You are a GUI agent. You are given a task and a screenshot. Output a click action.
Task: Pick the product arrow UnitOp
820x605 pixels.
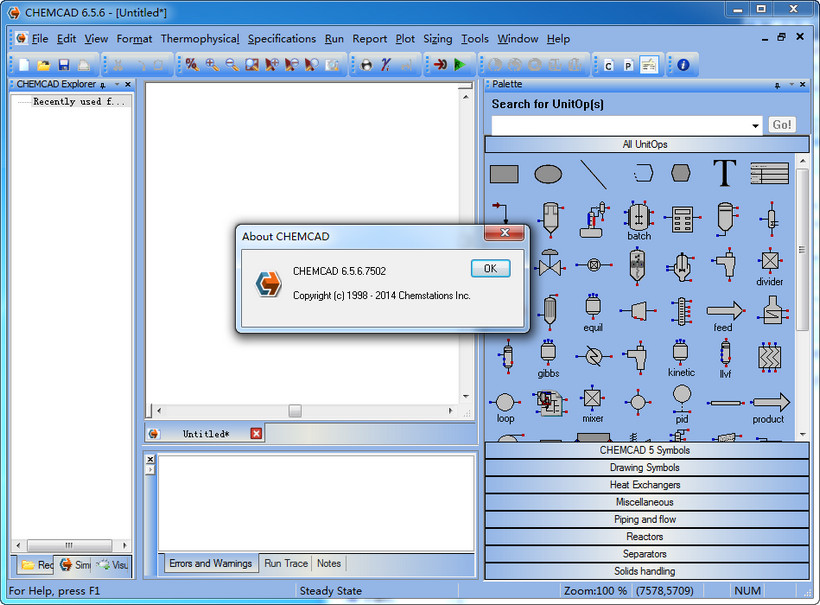point(769,402)
